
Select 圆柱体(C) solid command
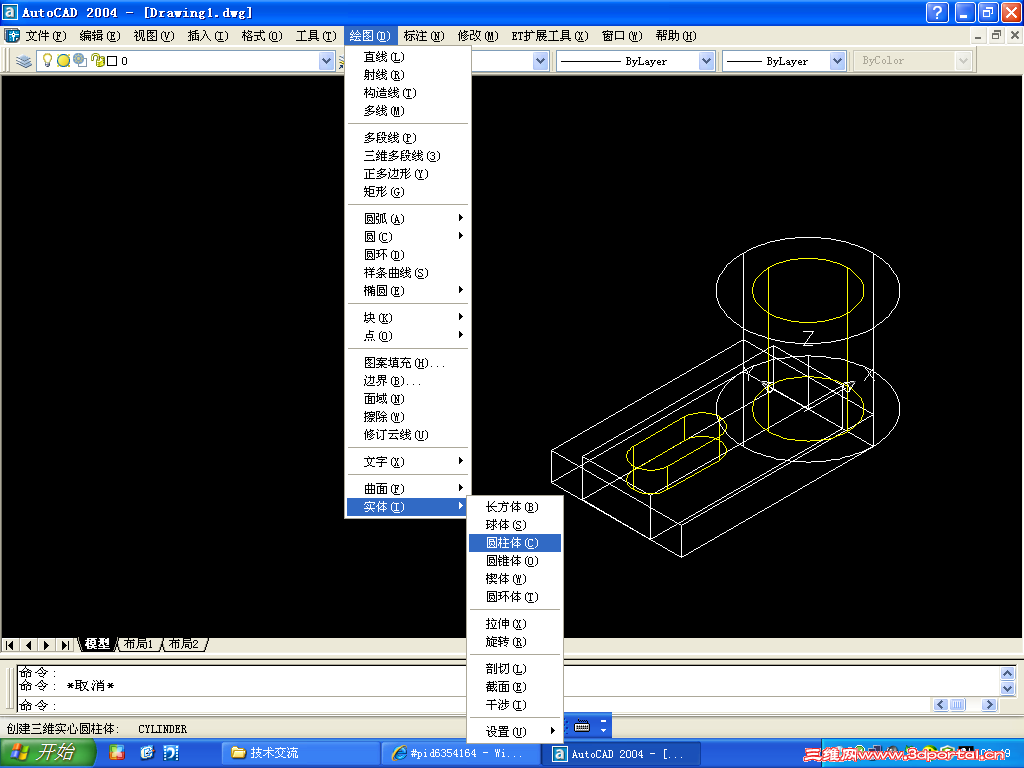click(515, 543)
